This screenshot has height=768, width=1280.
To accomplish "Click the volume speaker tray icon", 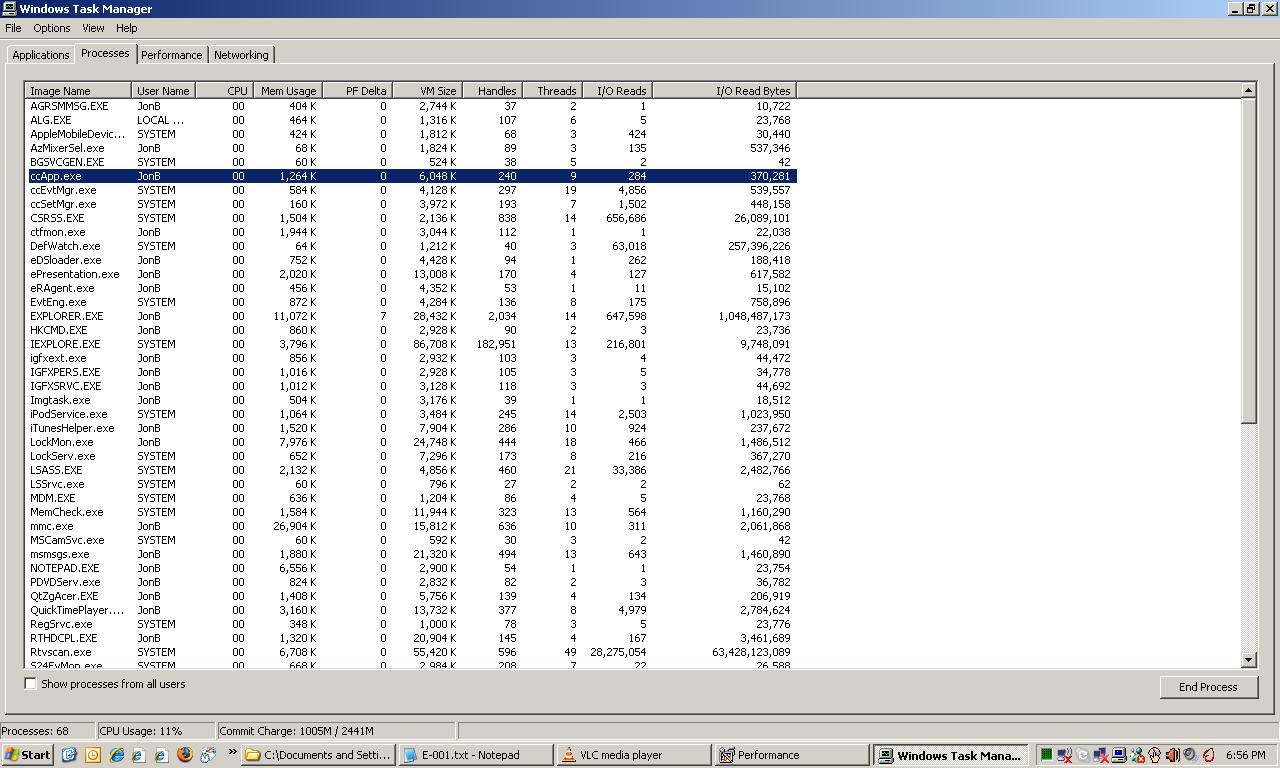I will [x=1172, y=755].
